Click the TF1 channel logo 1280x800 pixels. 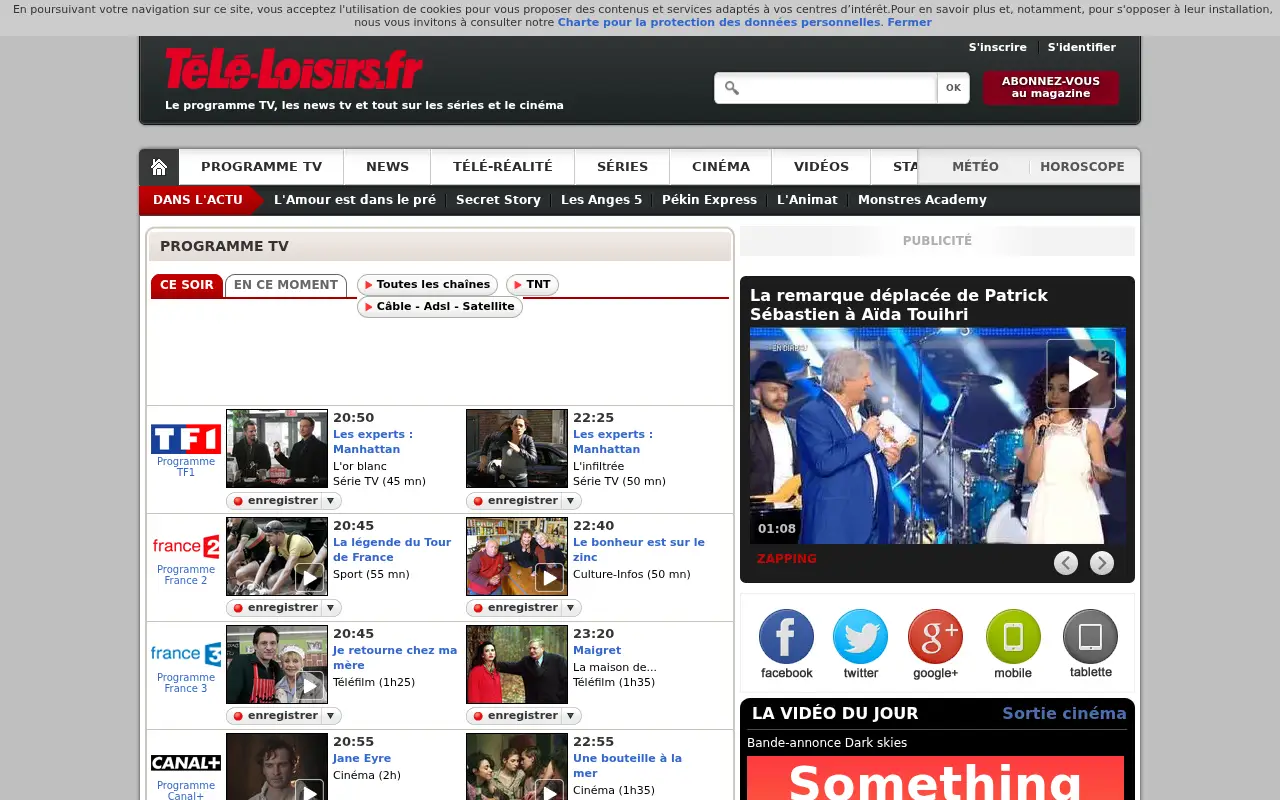click(186, 439)
